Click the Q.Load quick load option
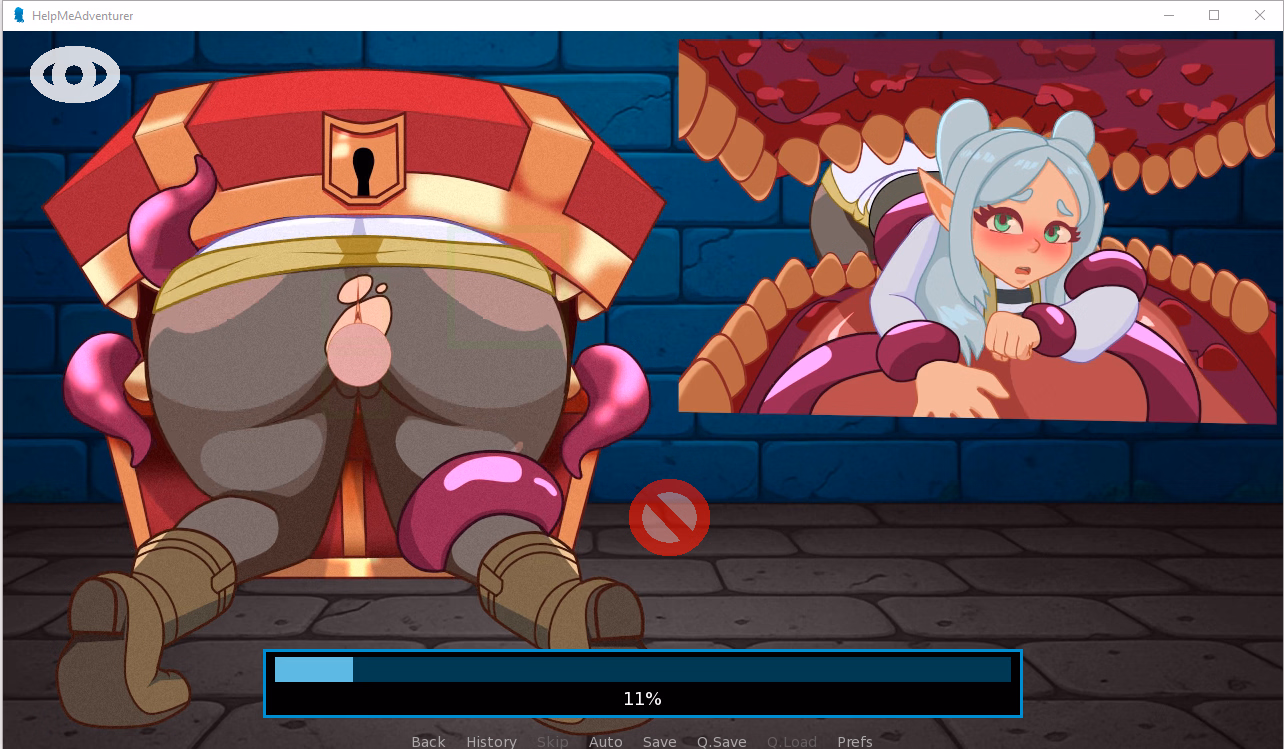The width and height of the screenshot is (1284, 749). click(x=791, y=741)
